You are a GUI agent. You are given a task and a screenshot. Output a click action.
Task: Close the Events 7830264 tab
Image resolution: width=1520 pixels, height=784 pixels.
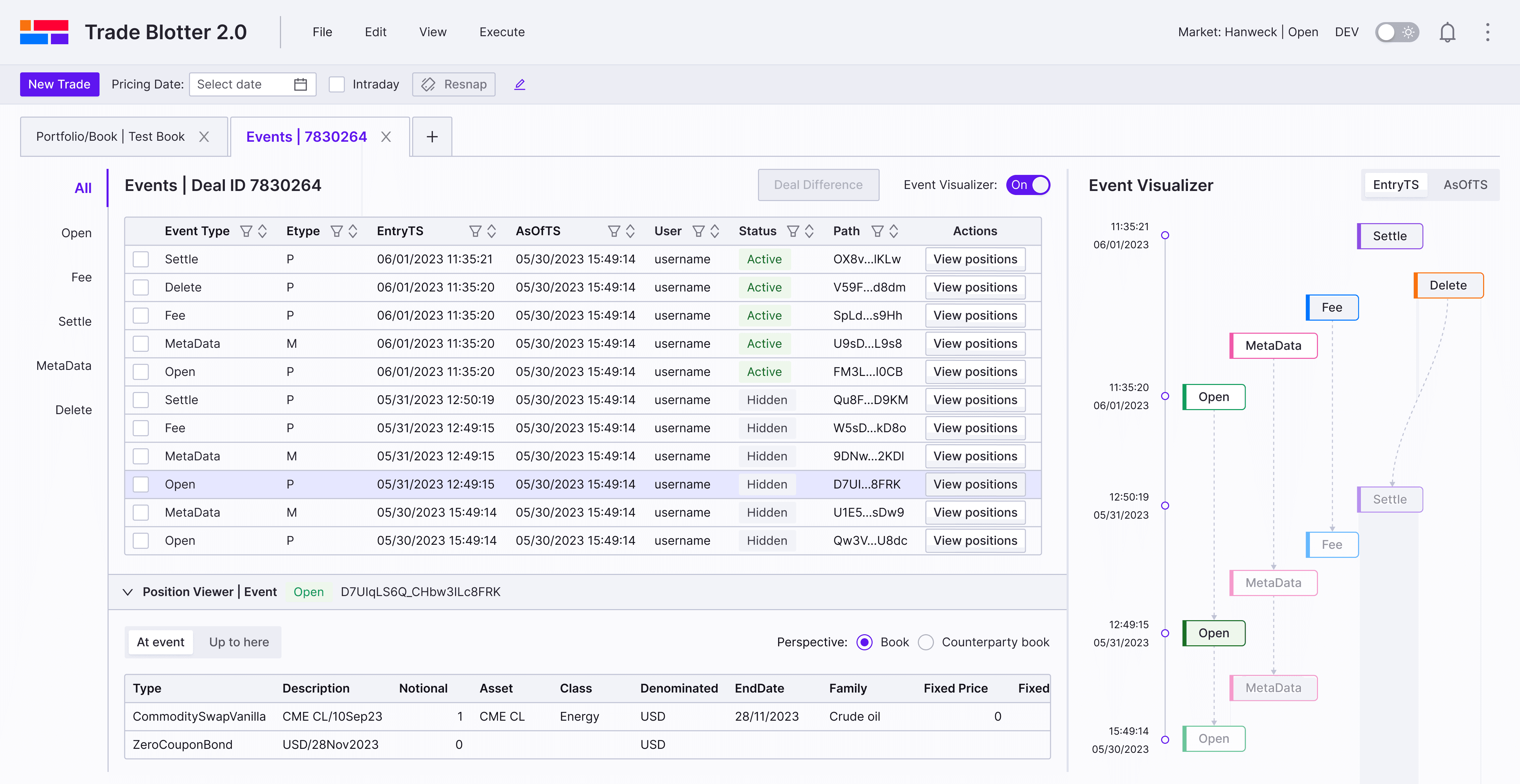pyautogui.click(x=386, y=137)
